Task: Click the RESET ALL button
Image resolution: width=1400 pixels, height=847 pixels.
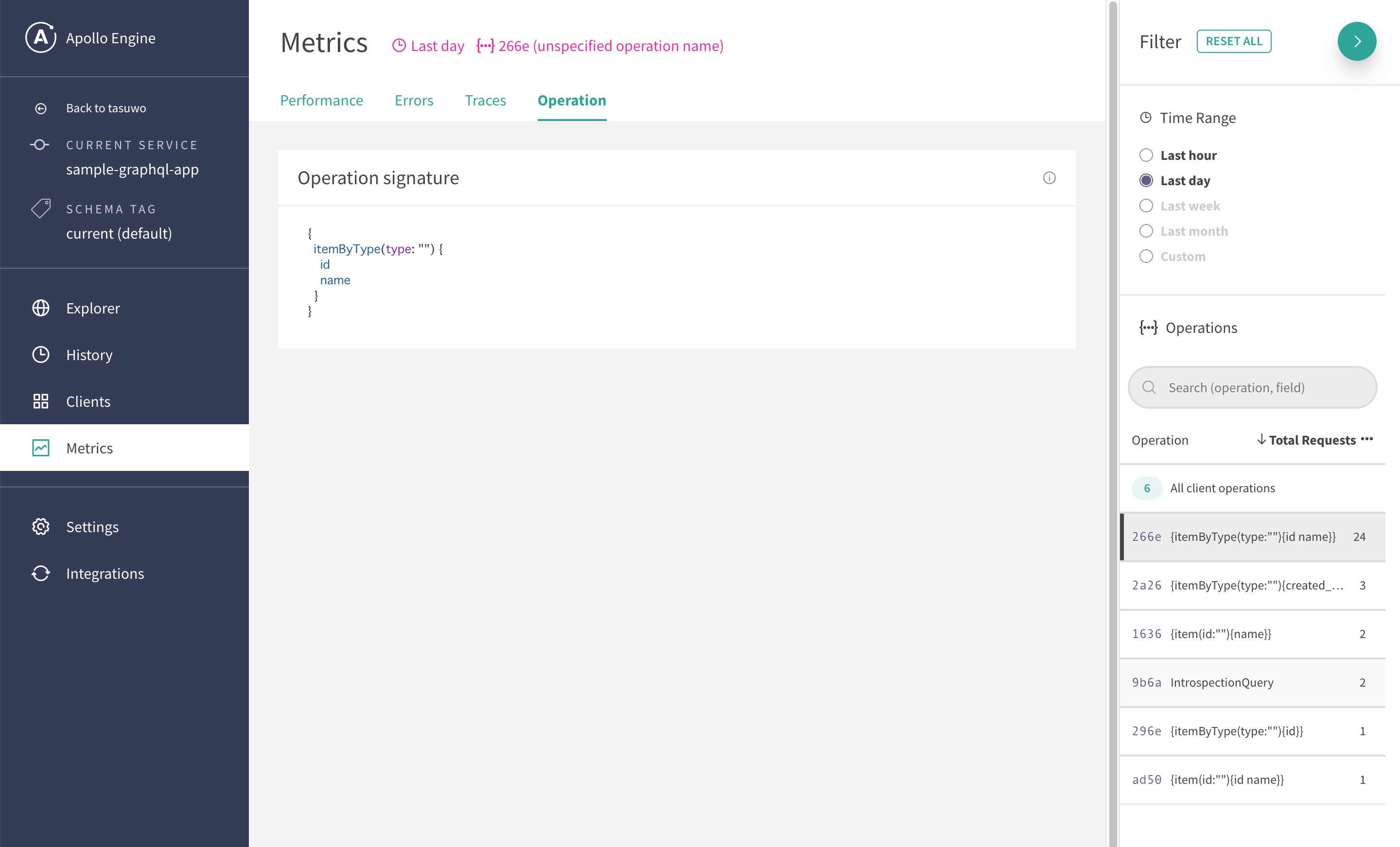Action: coord(1234,41)
